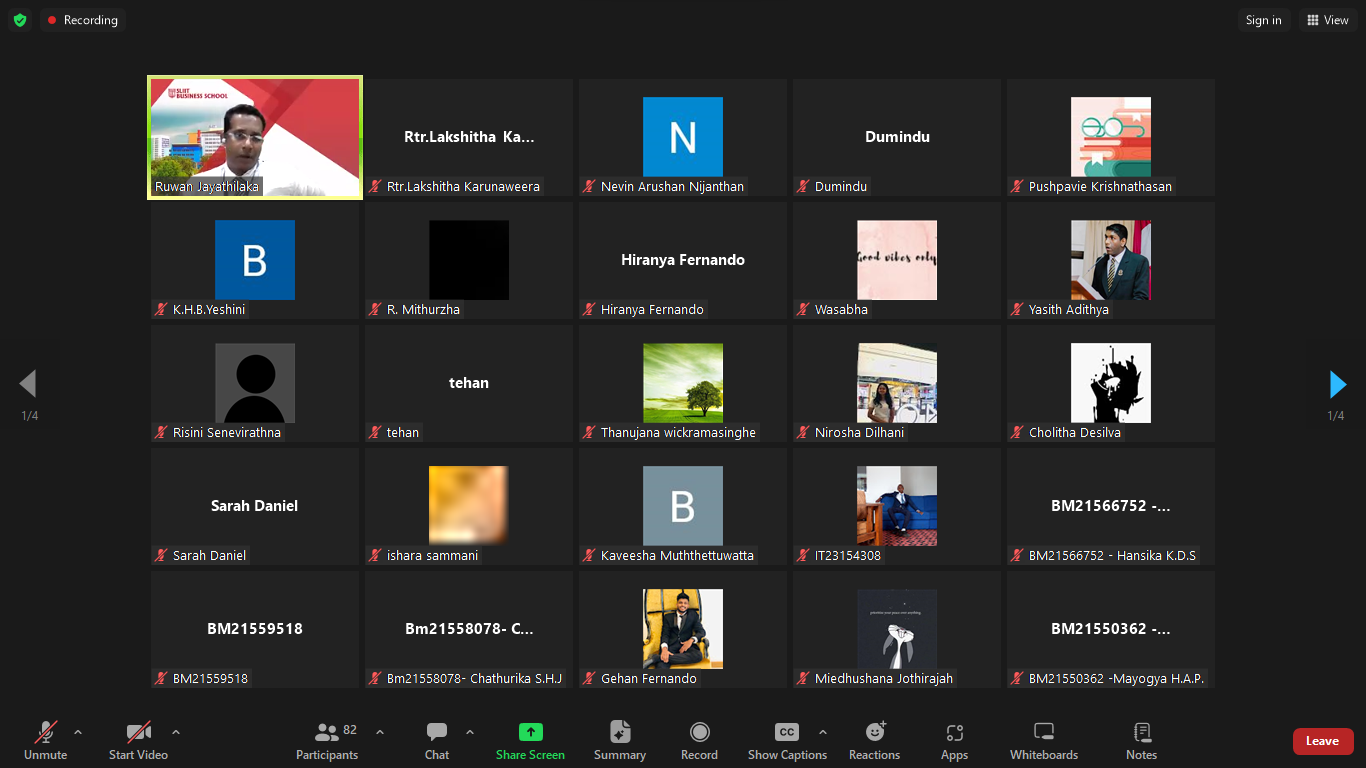This screenshot has width=1366, height=768.
Task: Open the Whiteboards feature
Action: coord(1043,740)
